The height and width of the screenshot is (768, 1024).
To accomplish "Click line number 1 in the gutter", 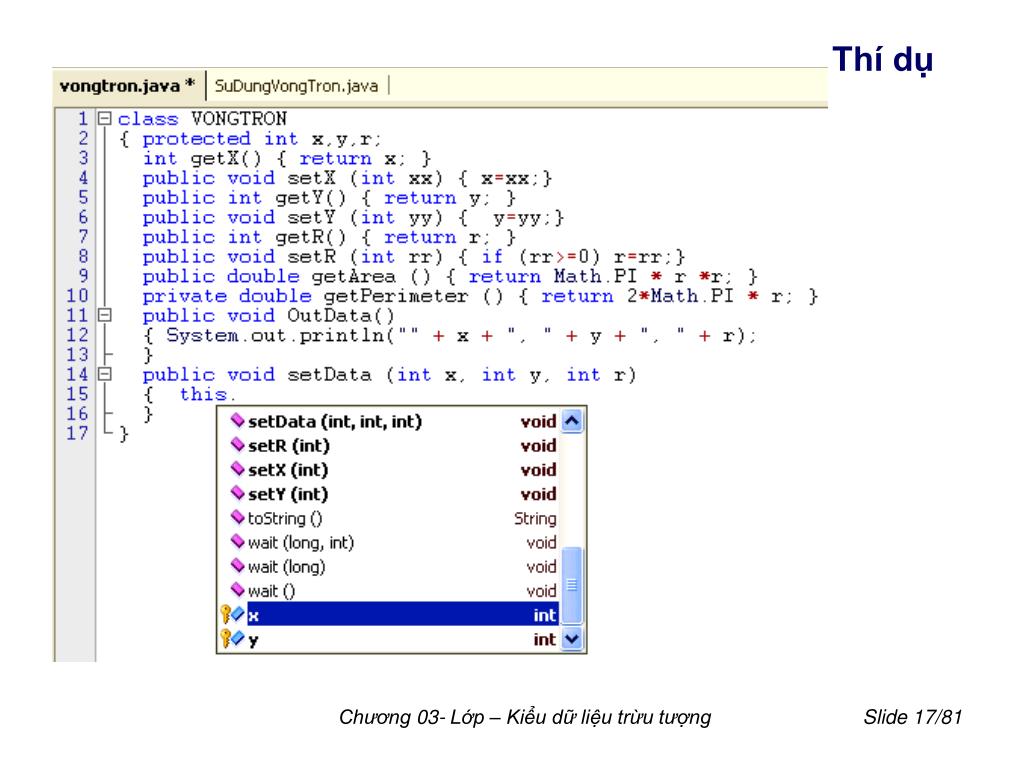I will coord(82,119).
